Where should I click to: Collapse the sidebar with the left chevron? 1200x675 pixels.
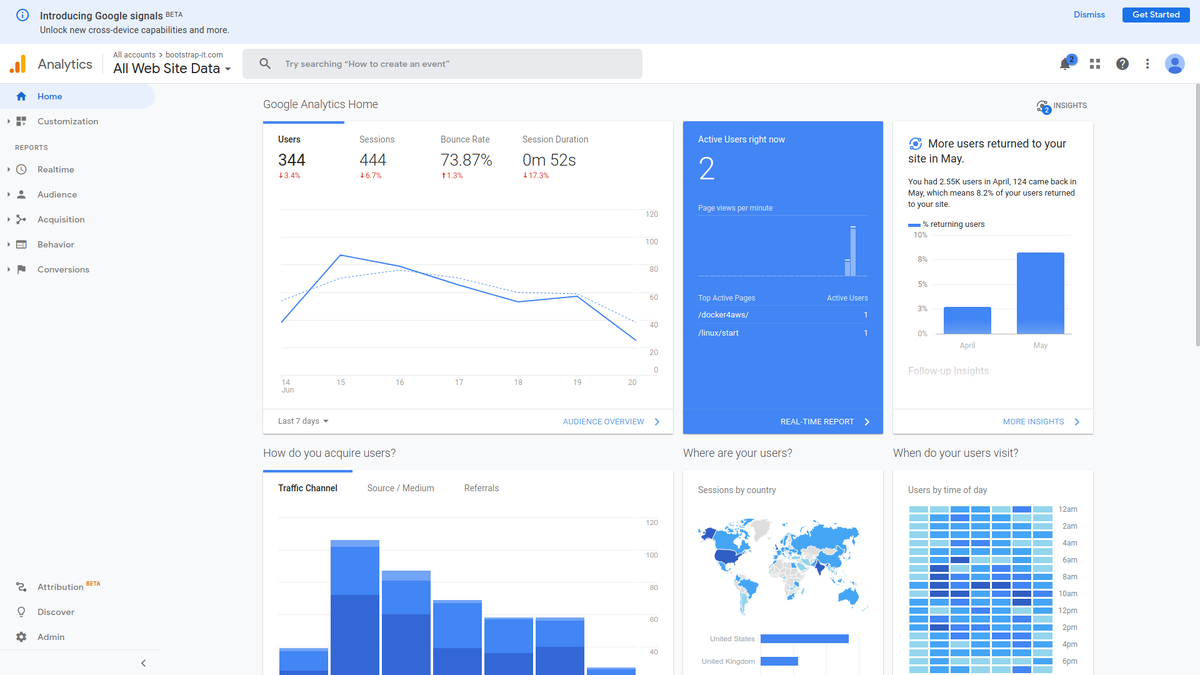click(x=143, y=663)
